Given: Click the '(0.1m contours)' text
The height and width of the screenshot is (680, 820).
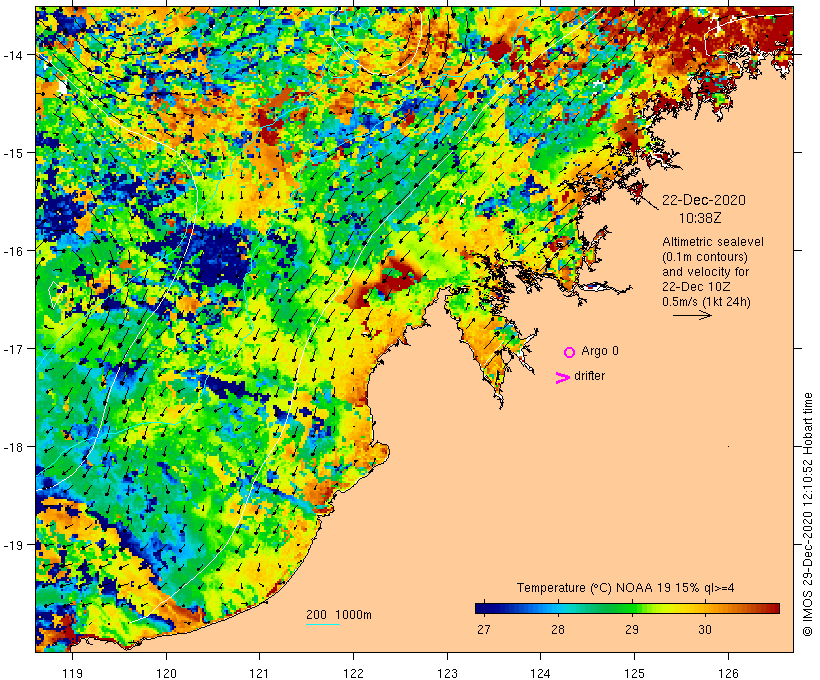Looking at the screenshot, I should (x=704, y=257).
